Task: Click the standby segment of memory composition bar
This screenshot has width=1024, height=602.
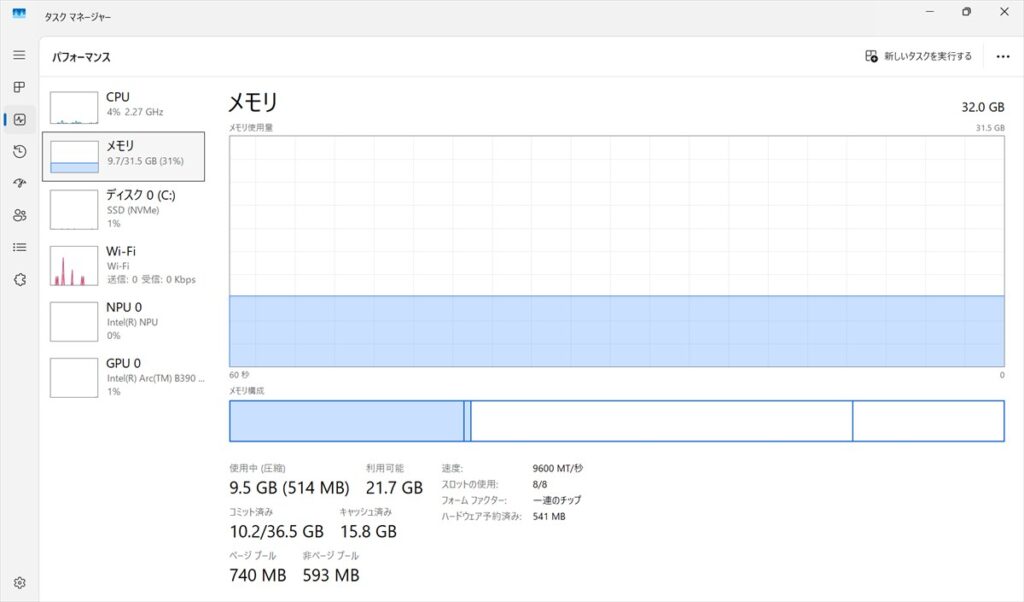Action: pyautogui.click(x=661, y=421)
